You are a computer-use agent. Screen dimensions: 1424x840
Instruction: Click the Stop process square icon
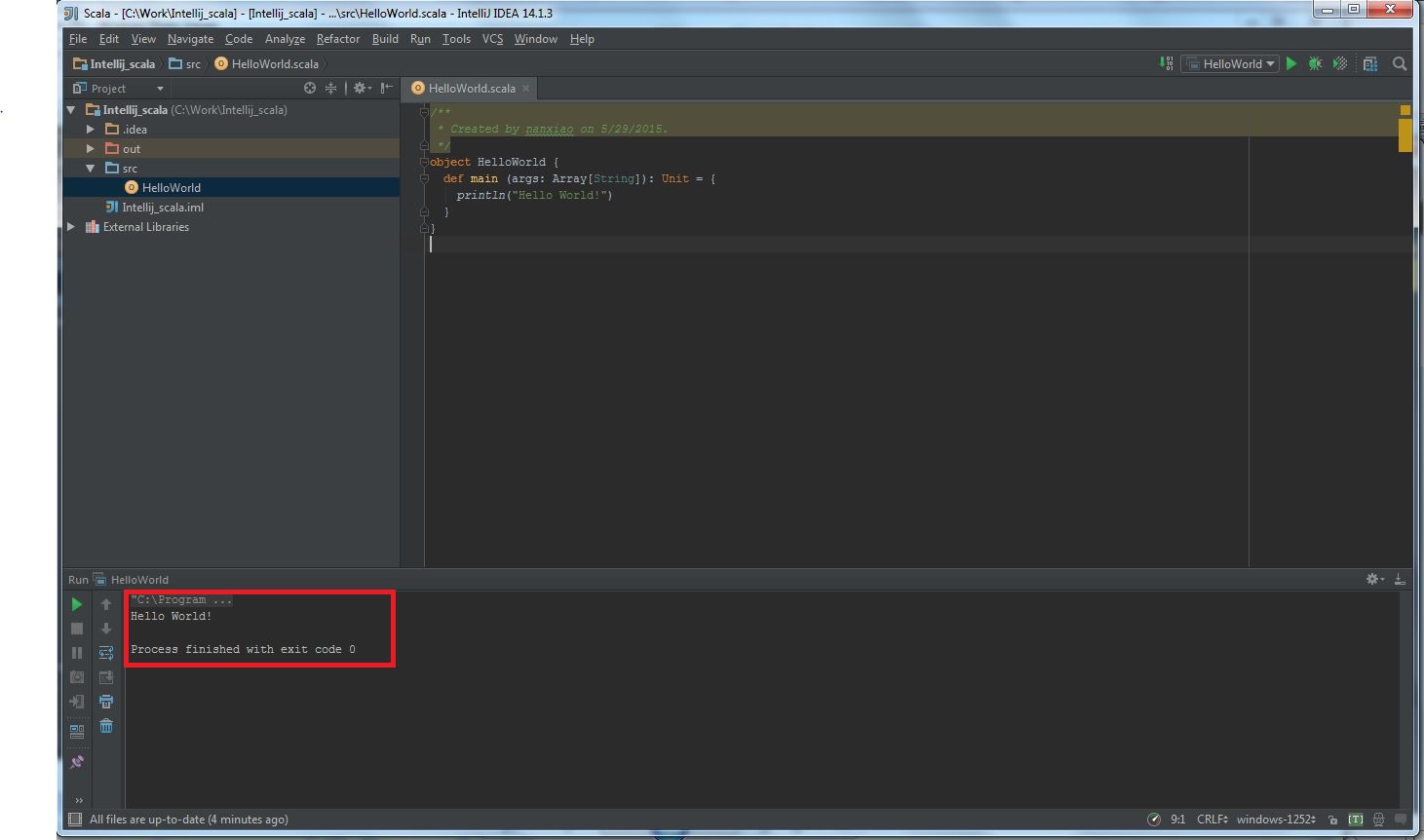tap(77, 629)
